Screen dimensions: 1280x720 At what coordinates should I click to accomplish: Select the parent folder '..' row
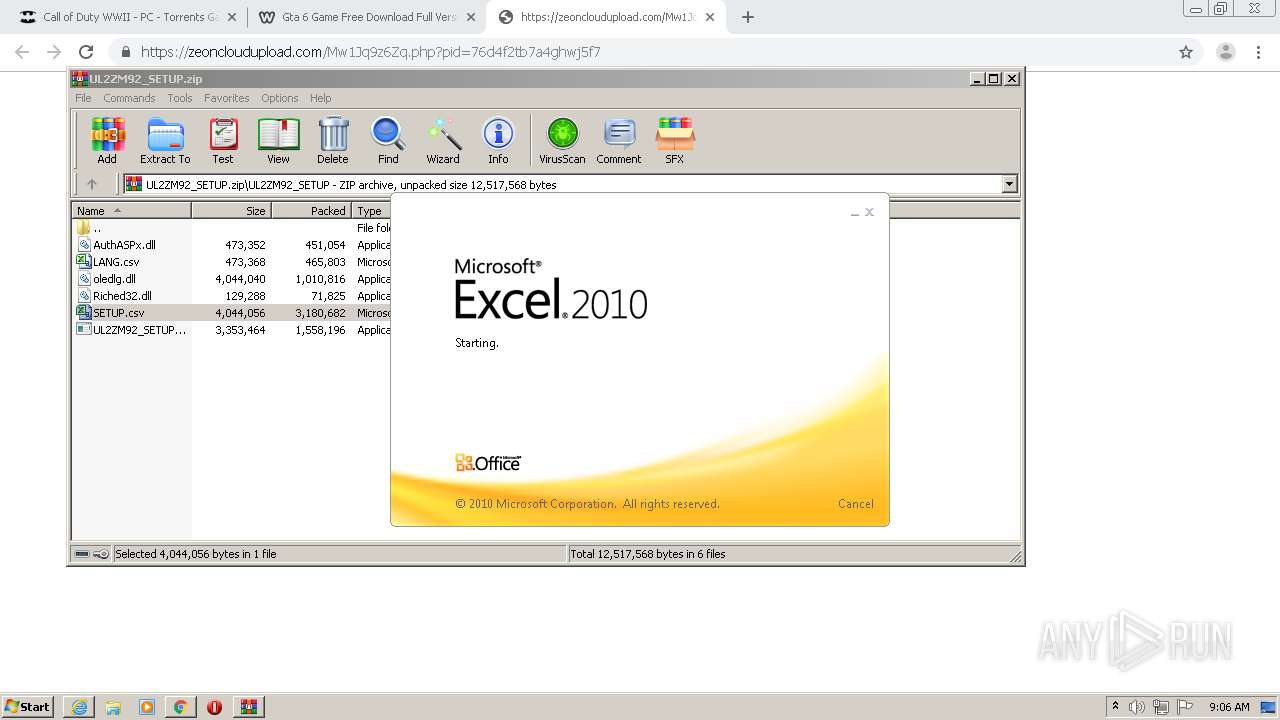(232, 228)
